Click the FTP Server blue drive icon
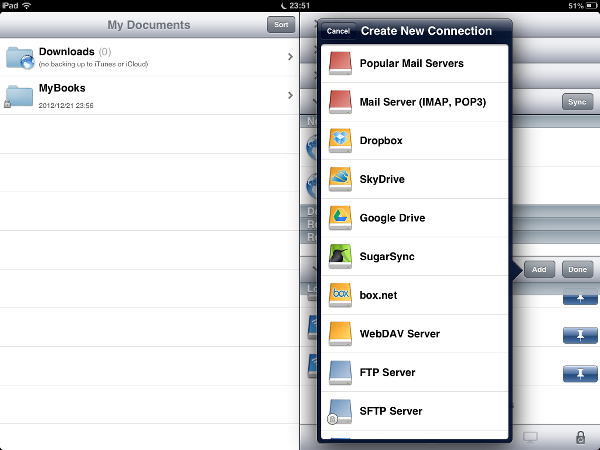 pyautogui.click(x=340, y=372)
